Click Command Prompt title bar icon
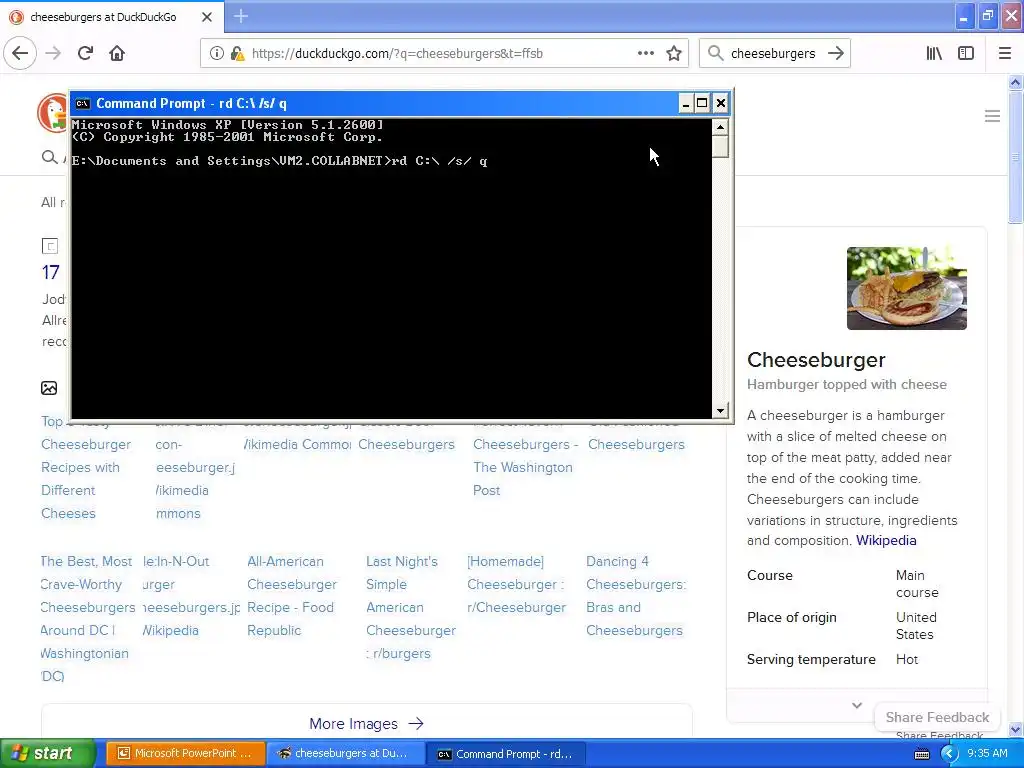This screenshot has width=1024, height=768. 82,103
